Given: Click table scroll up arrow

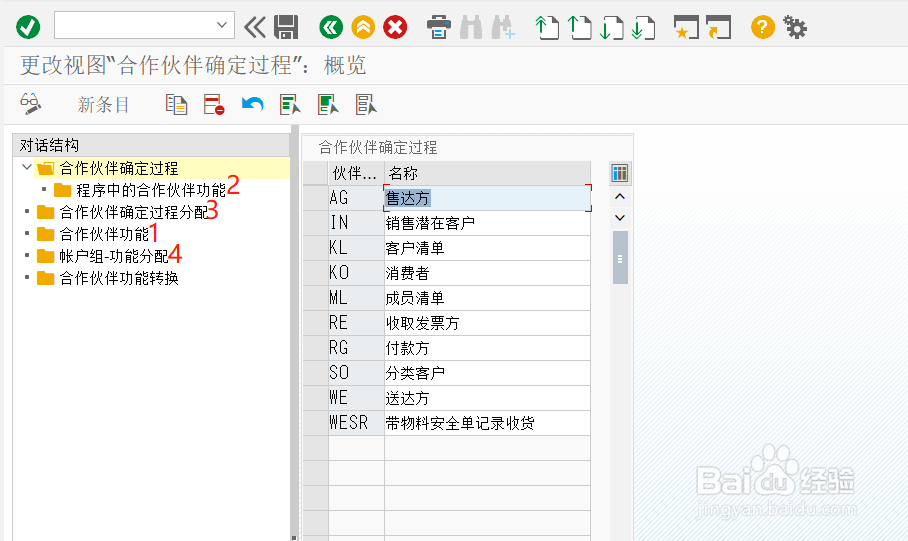Looking at the screenshot, I should 620,196.
